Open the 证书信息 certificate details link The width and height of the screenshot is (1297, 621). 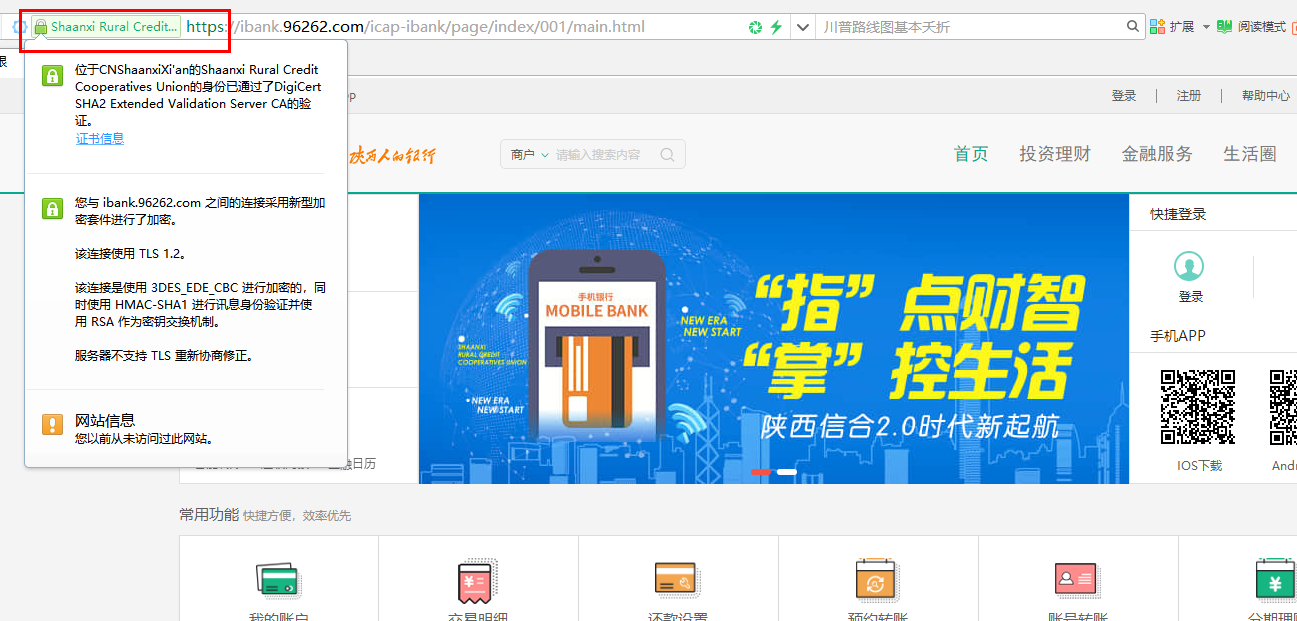(x=100, y=139)
